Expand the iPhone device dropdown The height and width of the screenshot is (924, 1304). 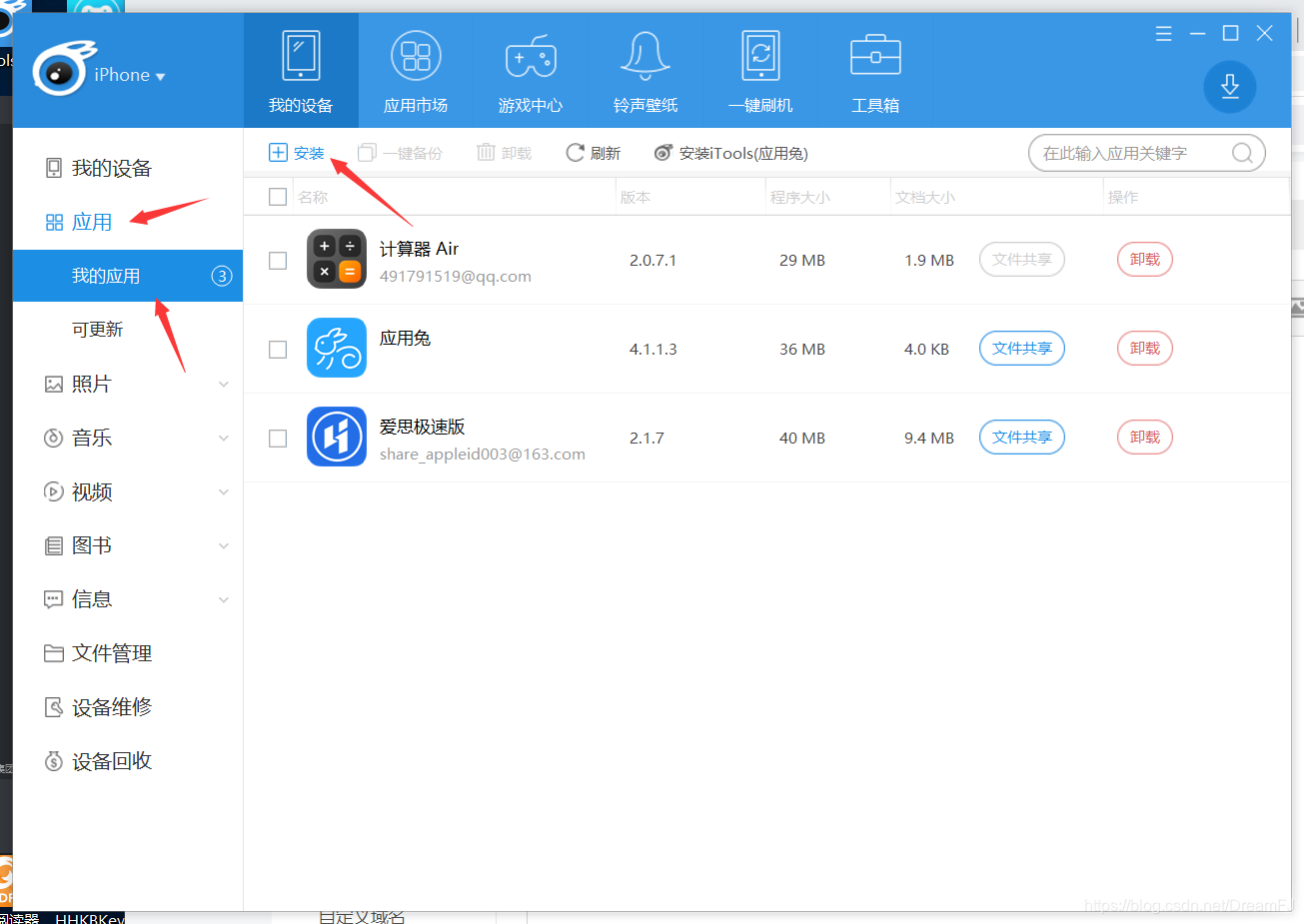130,75
